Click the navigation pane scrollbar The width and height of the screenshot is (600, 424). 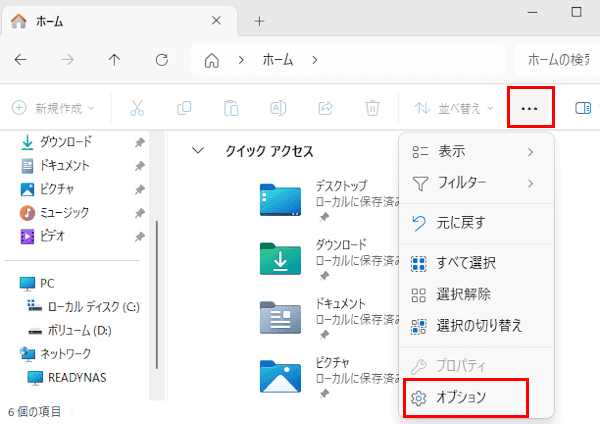click(x=157, y=295)
